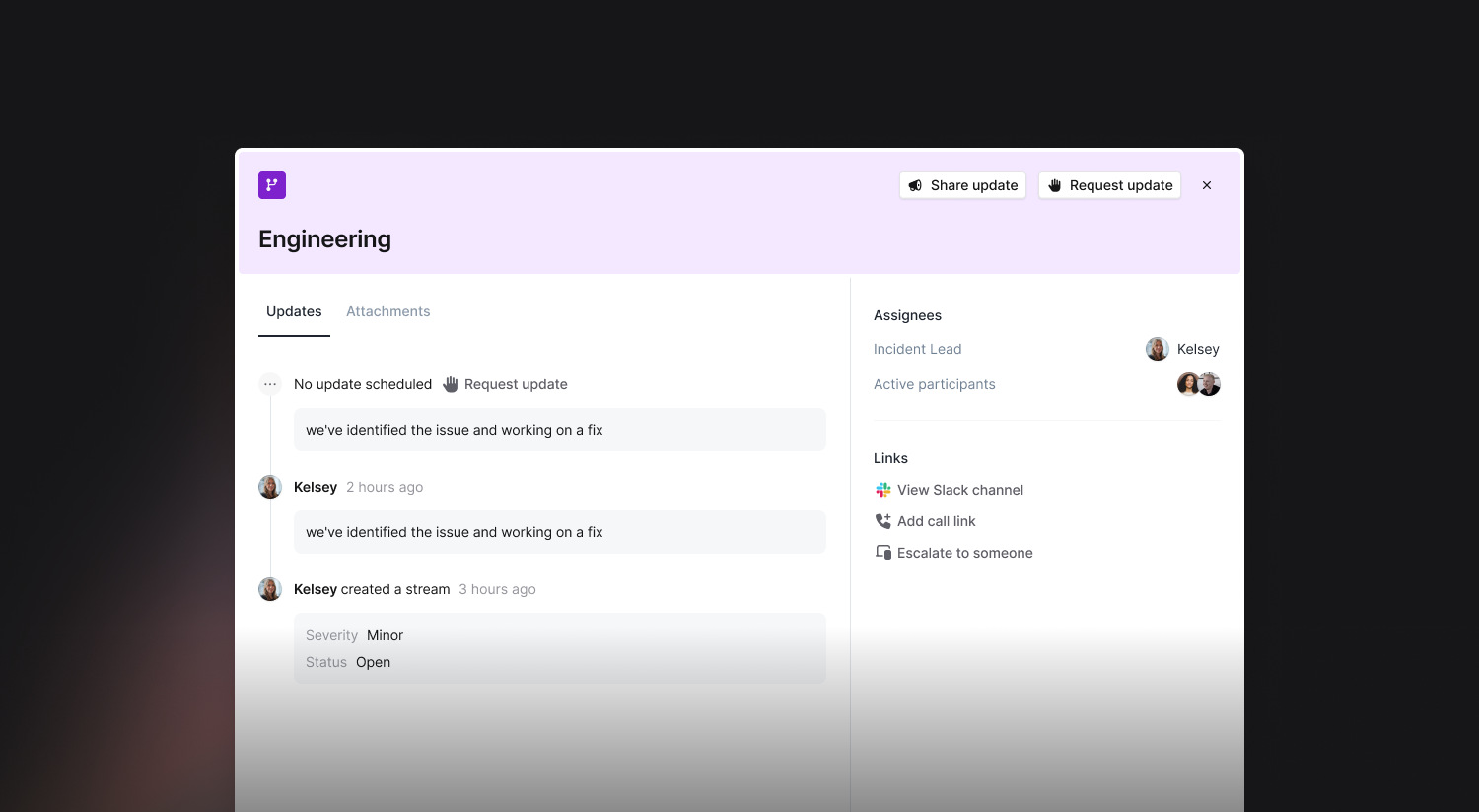The image size is (1479, 812).
Task: Click the 'Severity Minor' row
Action: (x=355, y=635)
